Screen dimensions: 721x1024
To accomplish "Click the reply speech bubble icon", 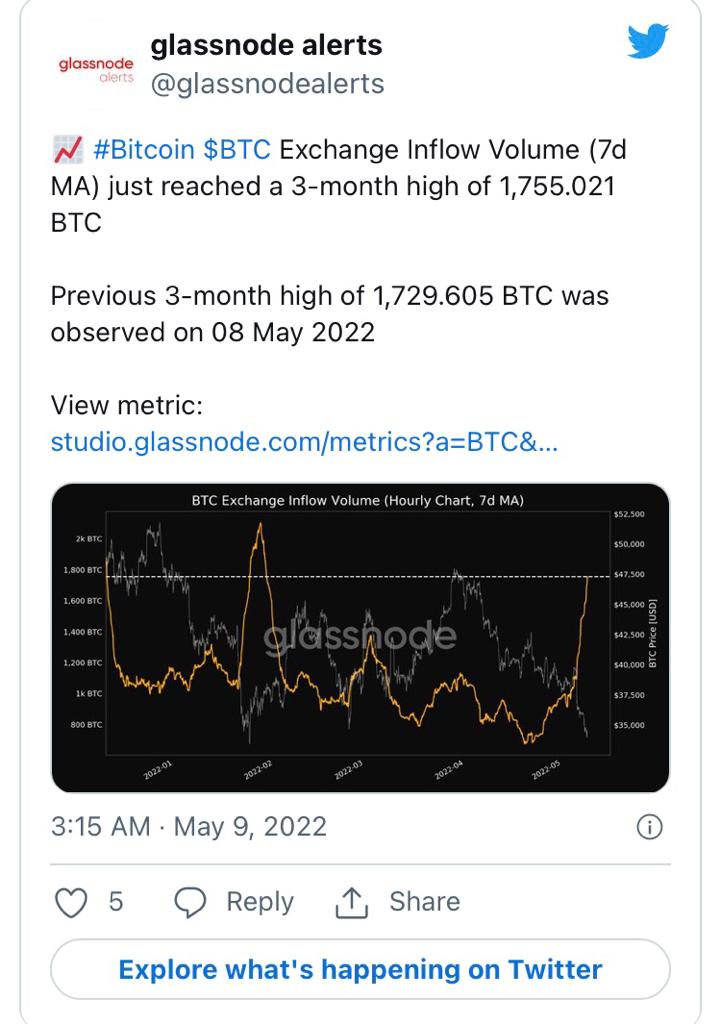I will coord(190,902).
